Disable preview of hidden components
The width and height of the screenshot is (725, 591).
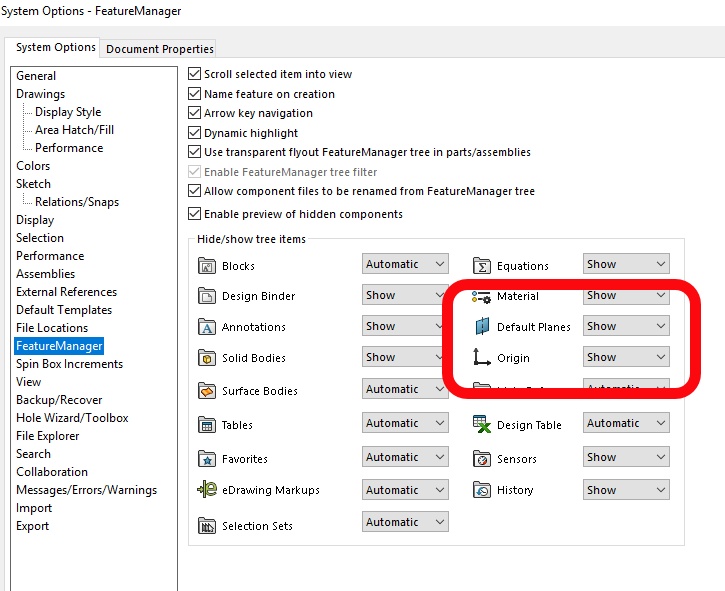point(195,214)
